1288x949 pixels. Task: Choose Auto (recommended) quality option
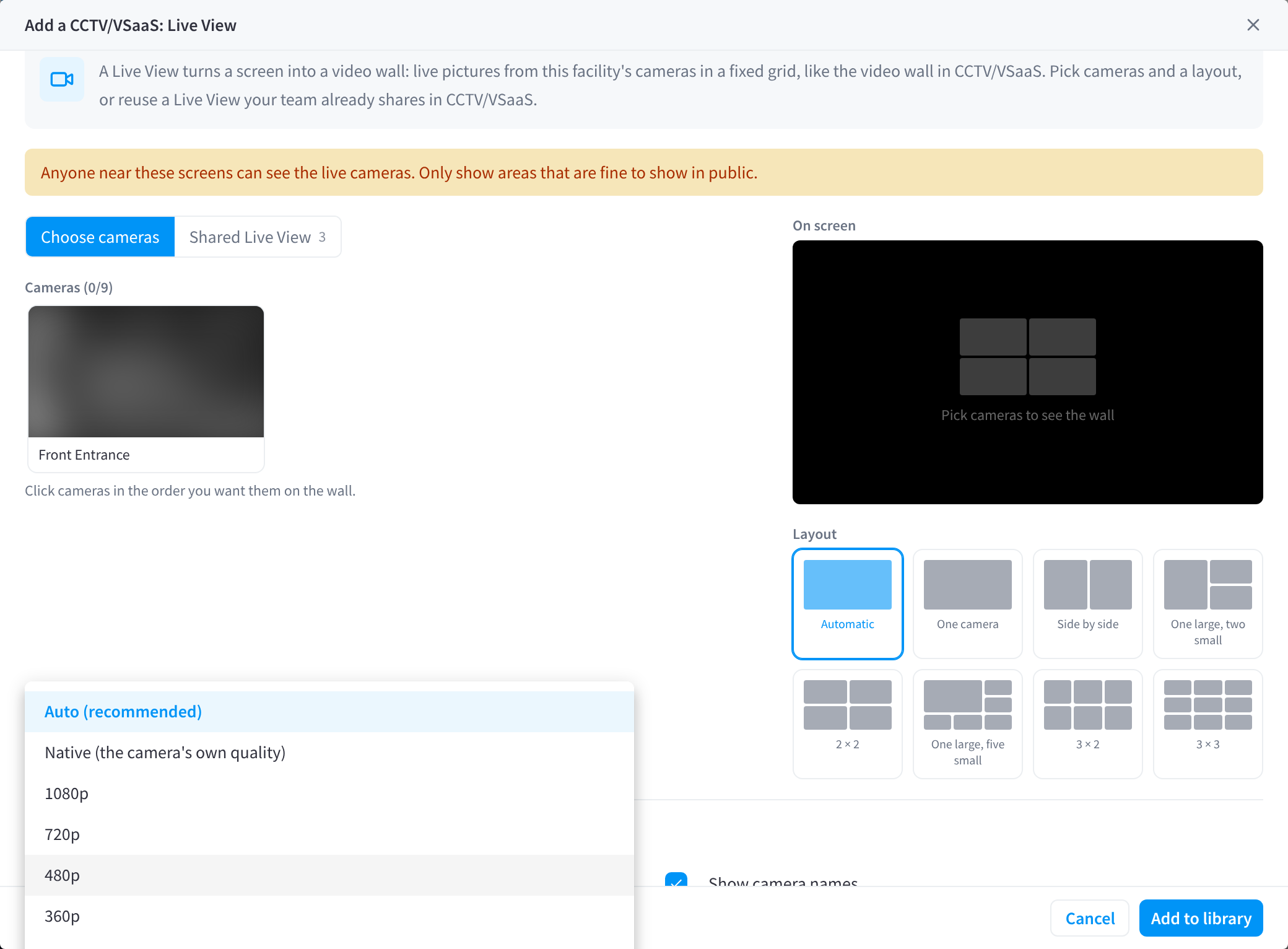pos(329,712)
